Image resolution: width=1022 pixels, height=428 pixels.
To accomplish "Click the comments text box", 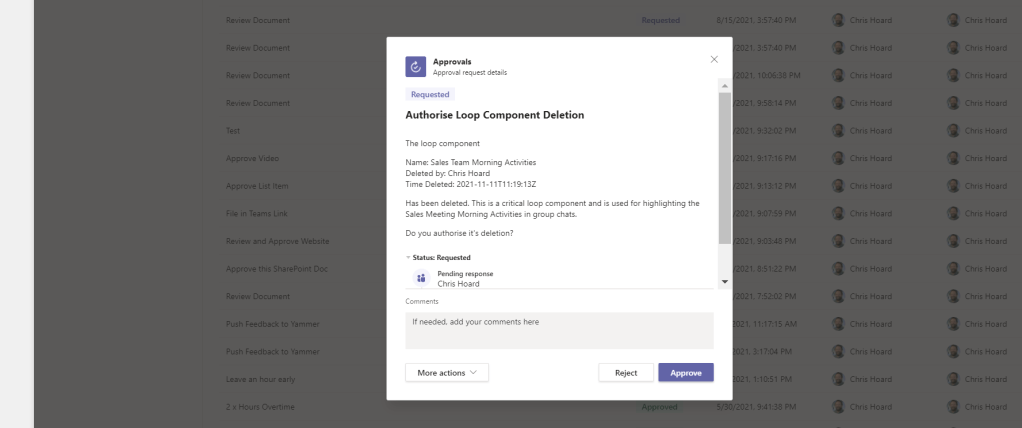I will point(559,330).
